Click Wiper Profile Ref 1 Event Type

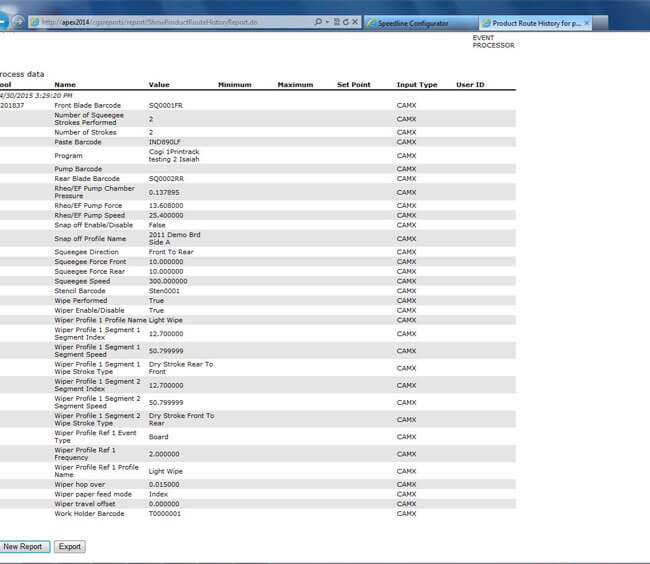coord(95,436)
